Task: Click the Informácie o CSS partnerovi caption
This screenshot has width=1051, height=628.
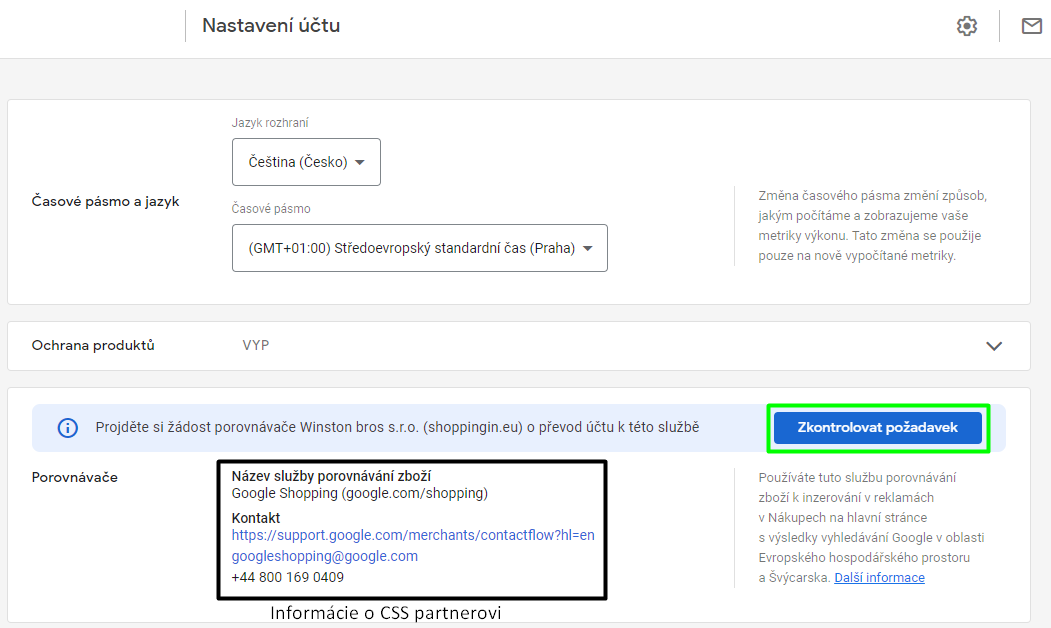Action: click(x=385, y=613)
